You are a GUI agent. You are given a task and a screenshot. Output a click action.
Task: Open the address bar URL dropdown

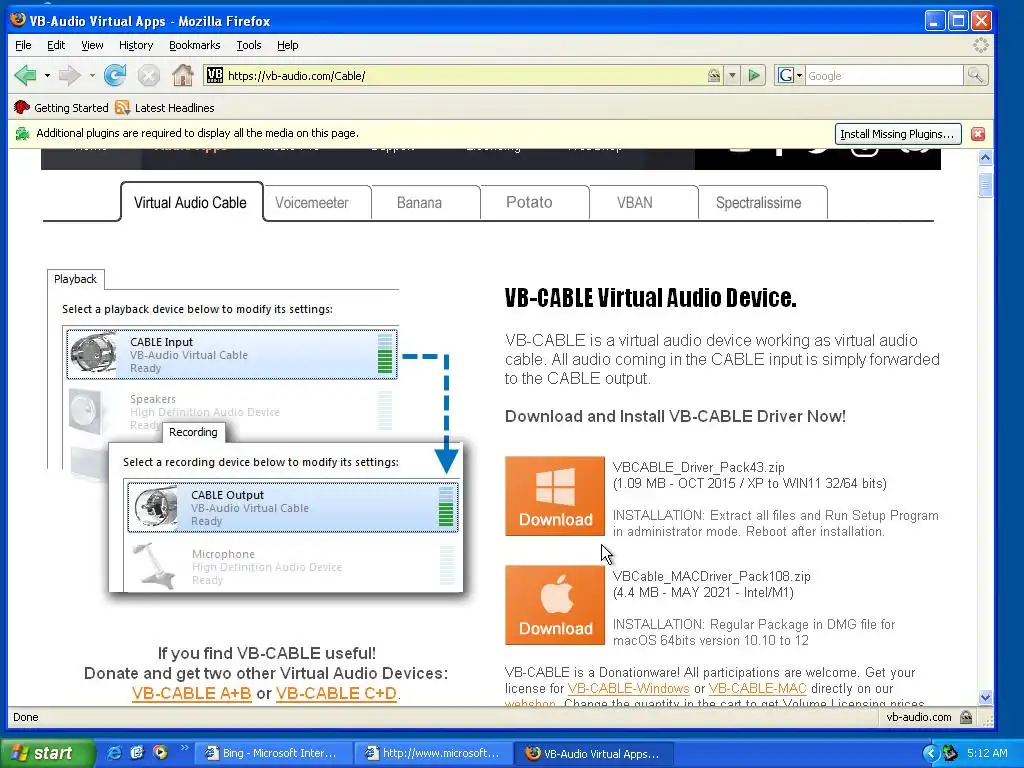pyautogui.click(x=732, y=76)
